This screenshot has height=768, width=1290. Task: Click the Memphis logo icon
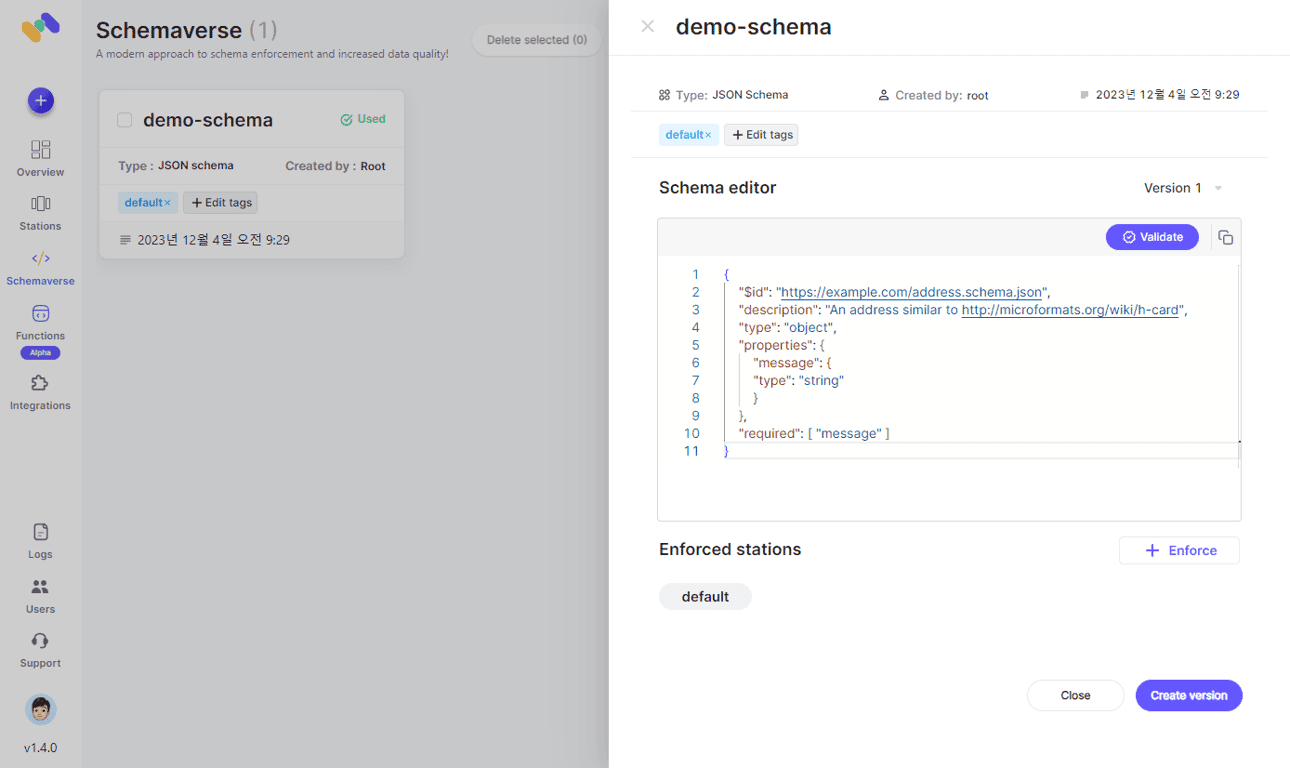pyautogui.click(x=40, y=27)
